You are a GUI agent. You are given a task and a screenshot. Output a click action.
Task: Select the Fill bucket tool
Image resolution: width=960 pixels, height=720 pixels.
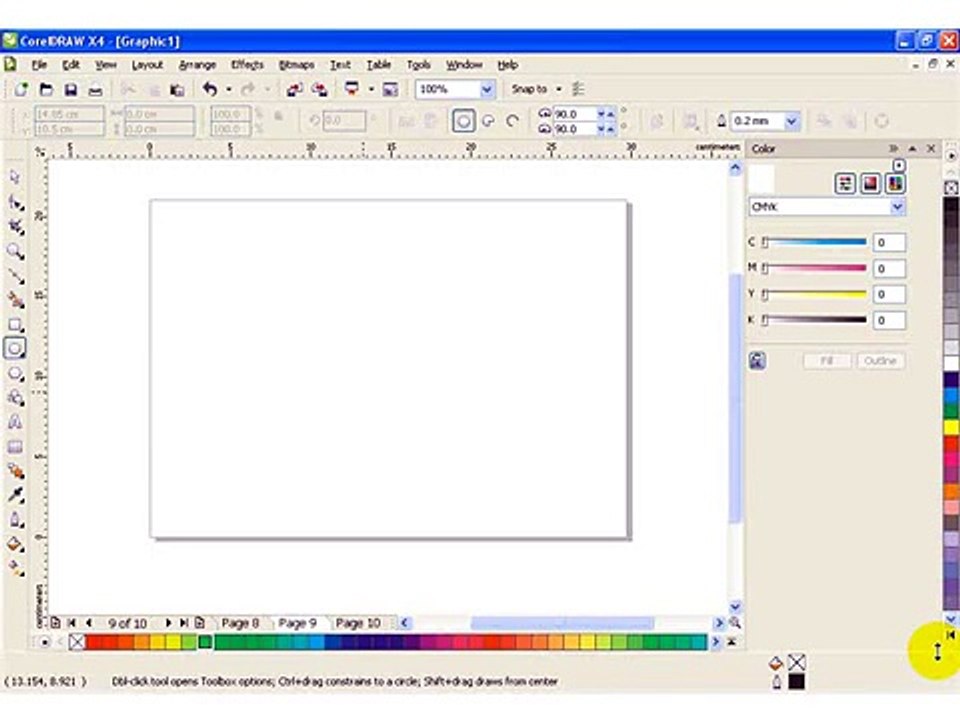15,544
